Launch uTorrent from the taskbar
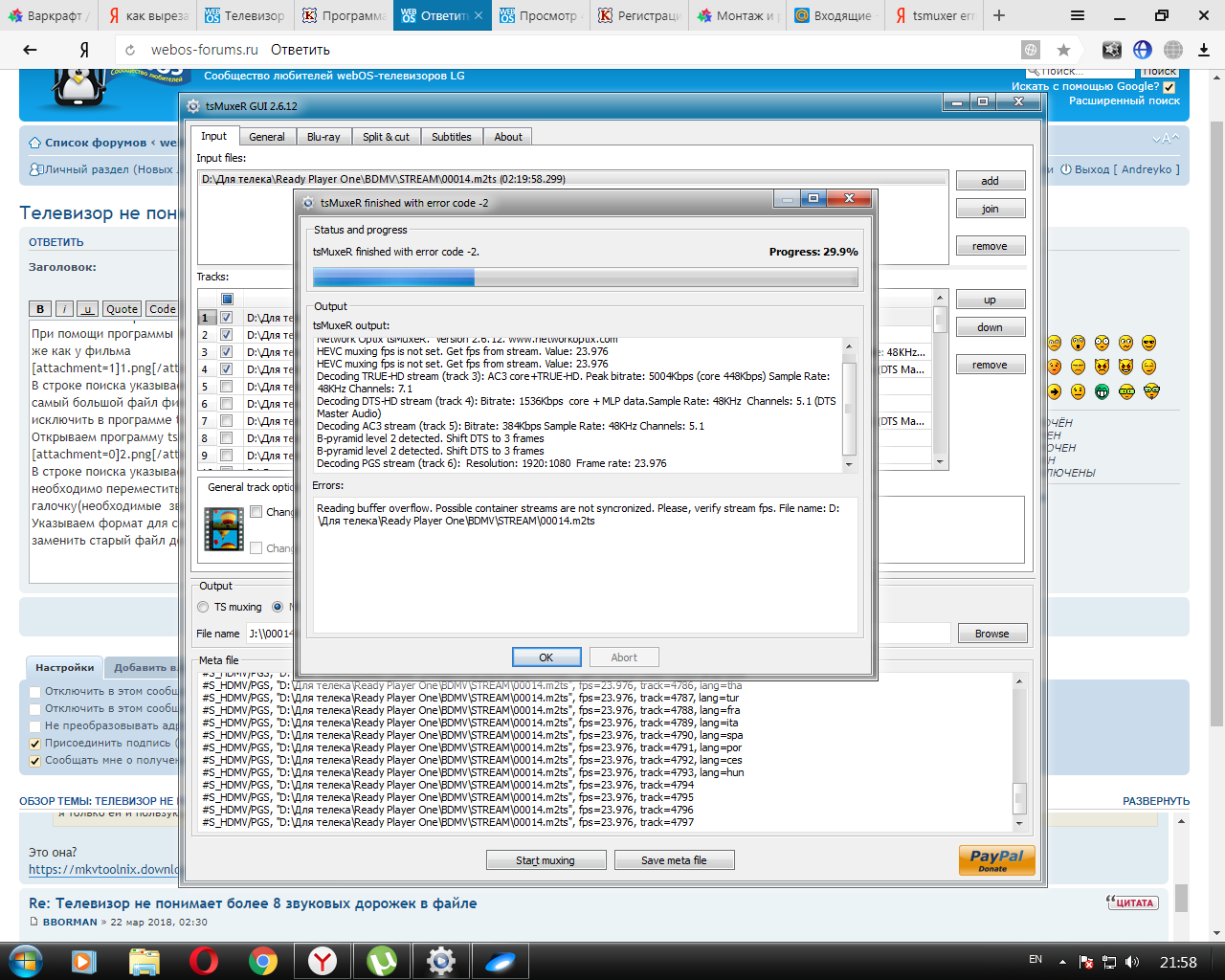1225x980 pixels. click(382, 961)
